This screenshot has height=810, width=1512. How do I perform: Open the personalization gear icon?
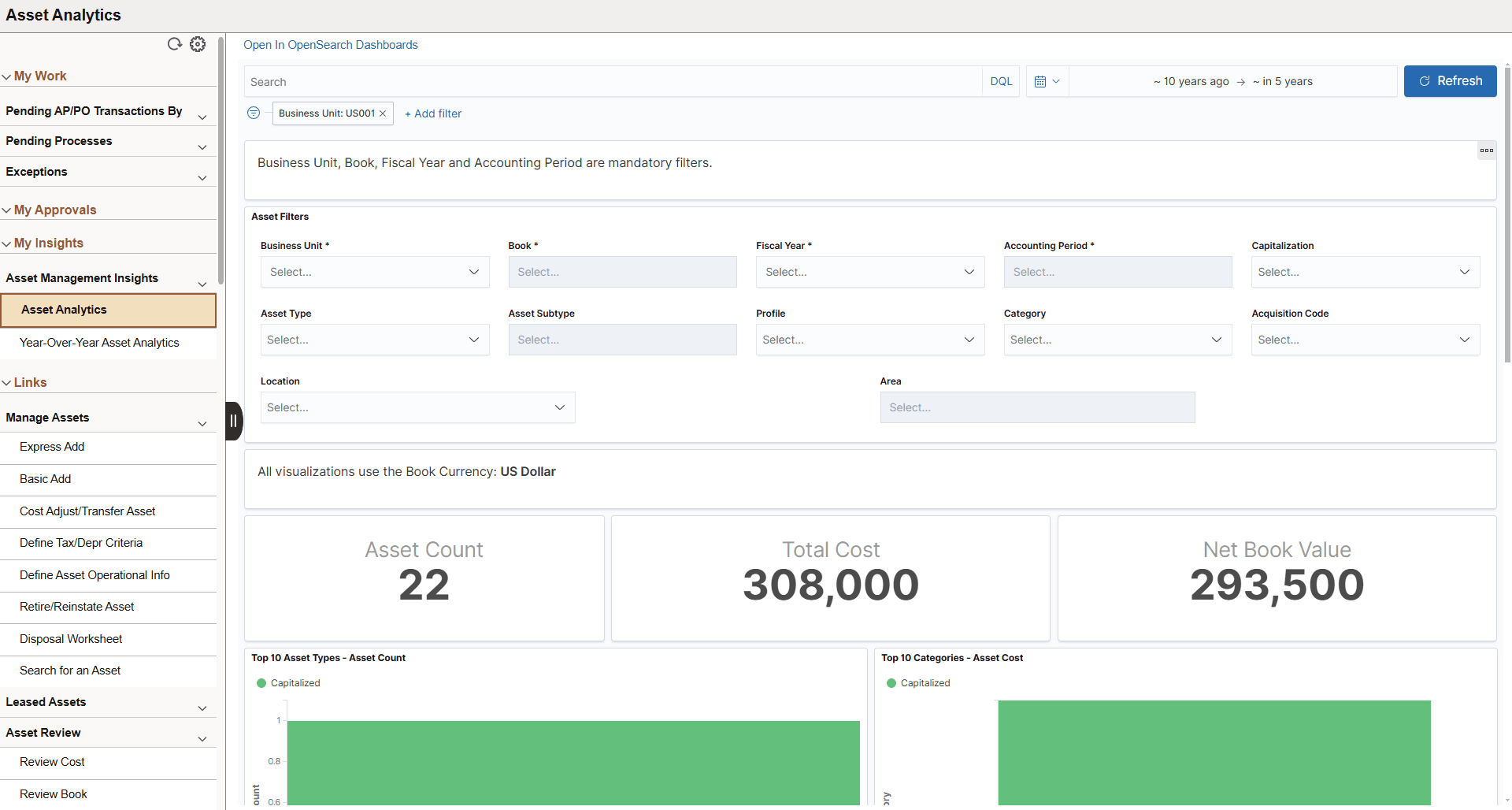click(197, 44)
